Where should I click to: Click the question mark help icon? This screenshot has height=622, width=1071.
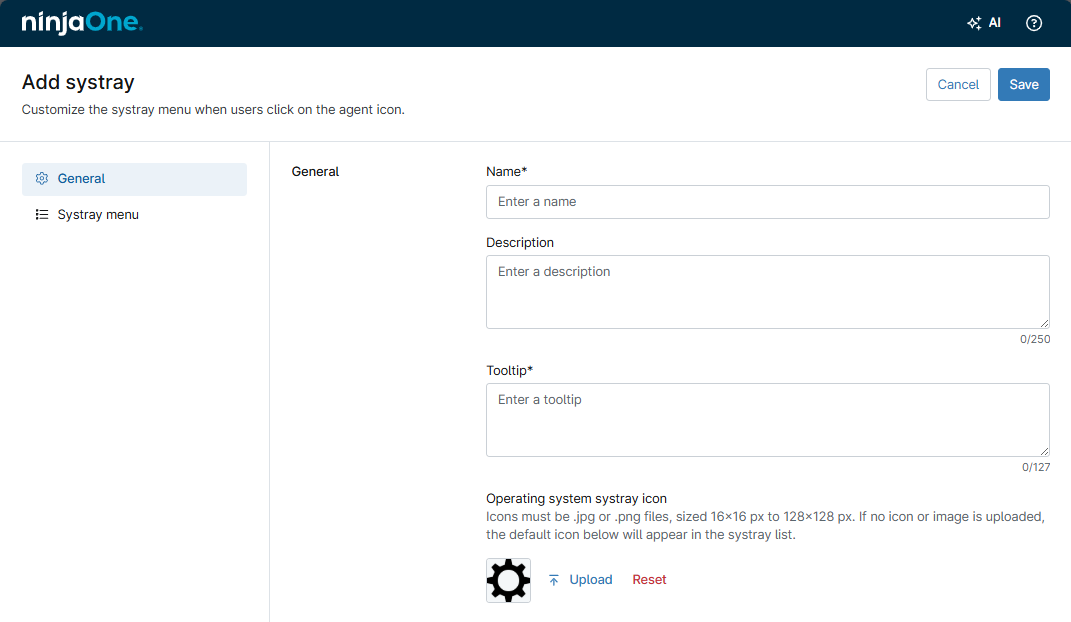1034,22
